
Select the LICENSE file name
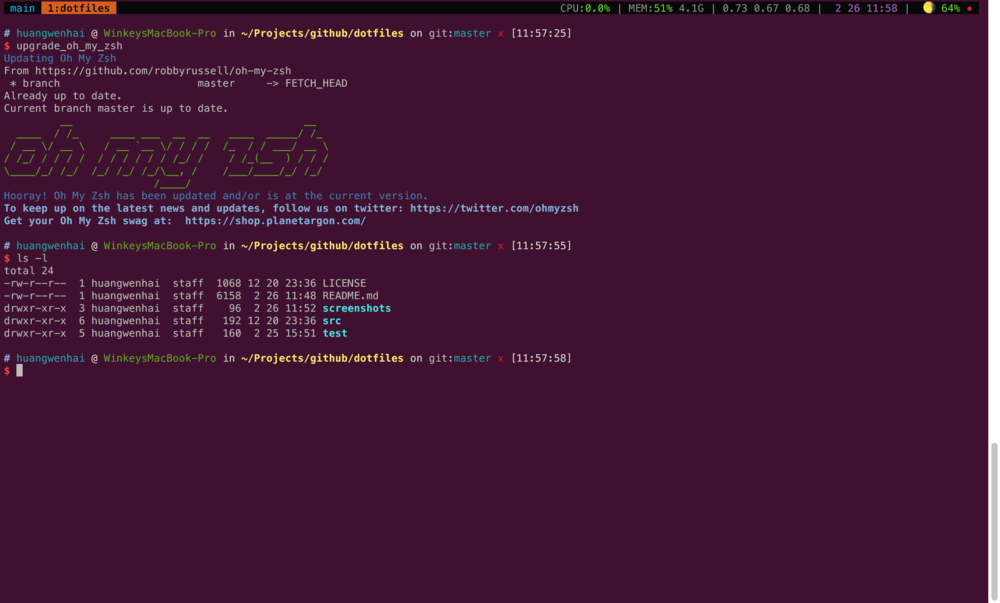[x=344, y=283]
